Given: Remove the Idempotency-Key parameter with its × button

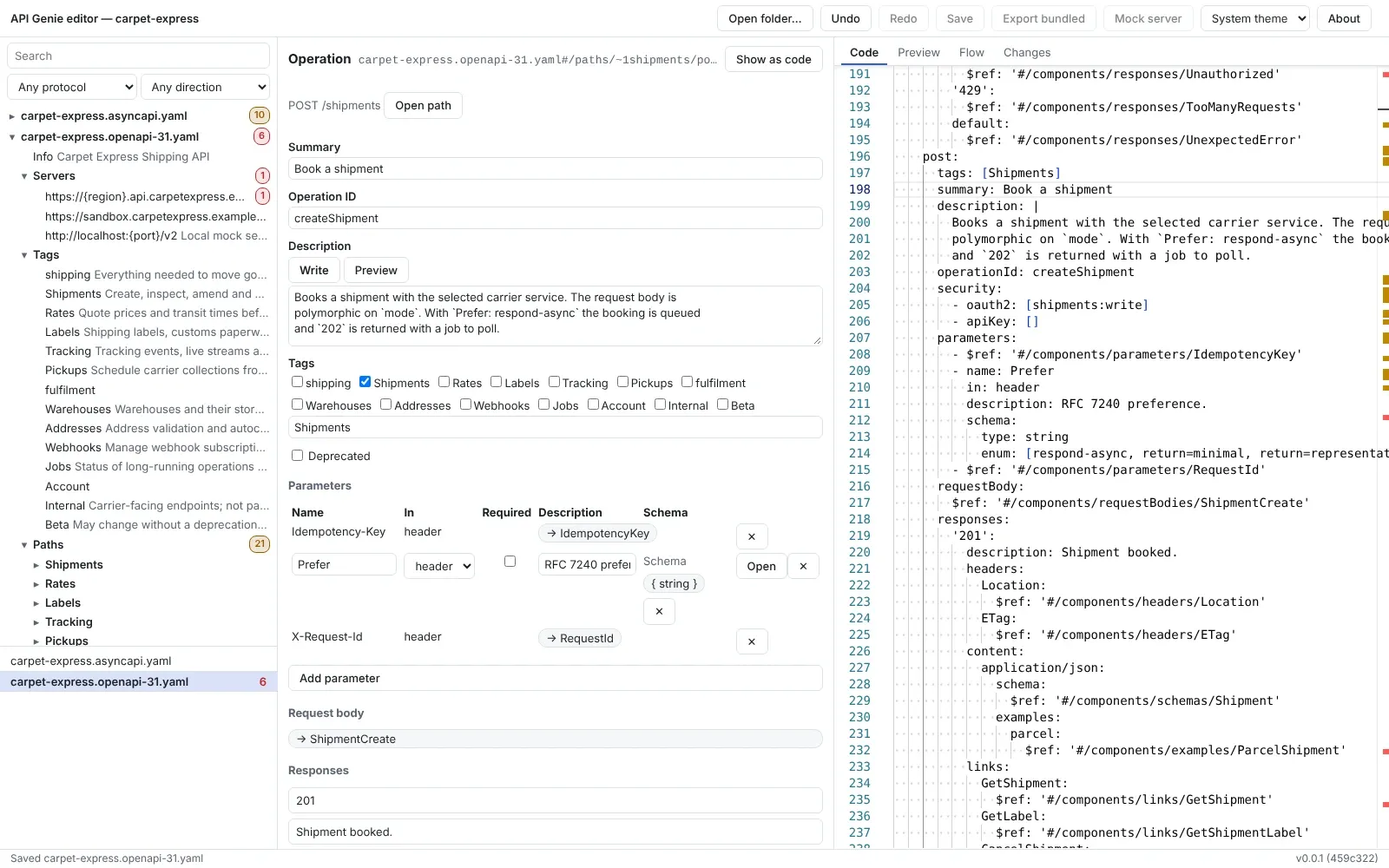Looking at the screenshot, I should coord(752,536).
